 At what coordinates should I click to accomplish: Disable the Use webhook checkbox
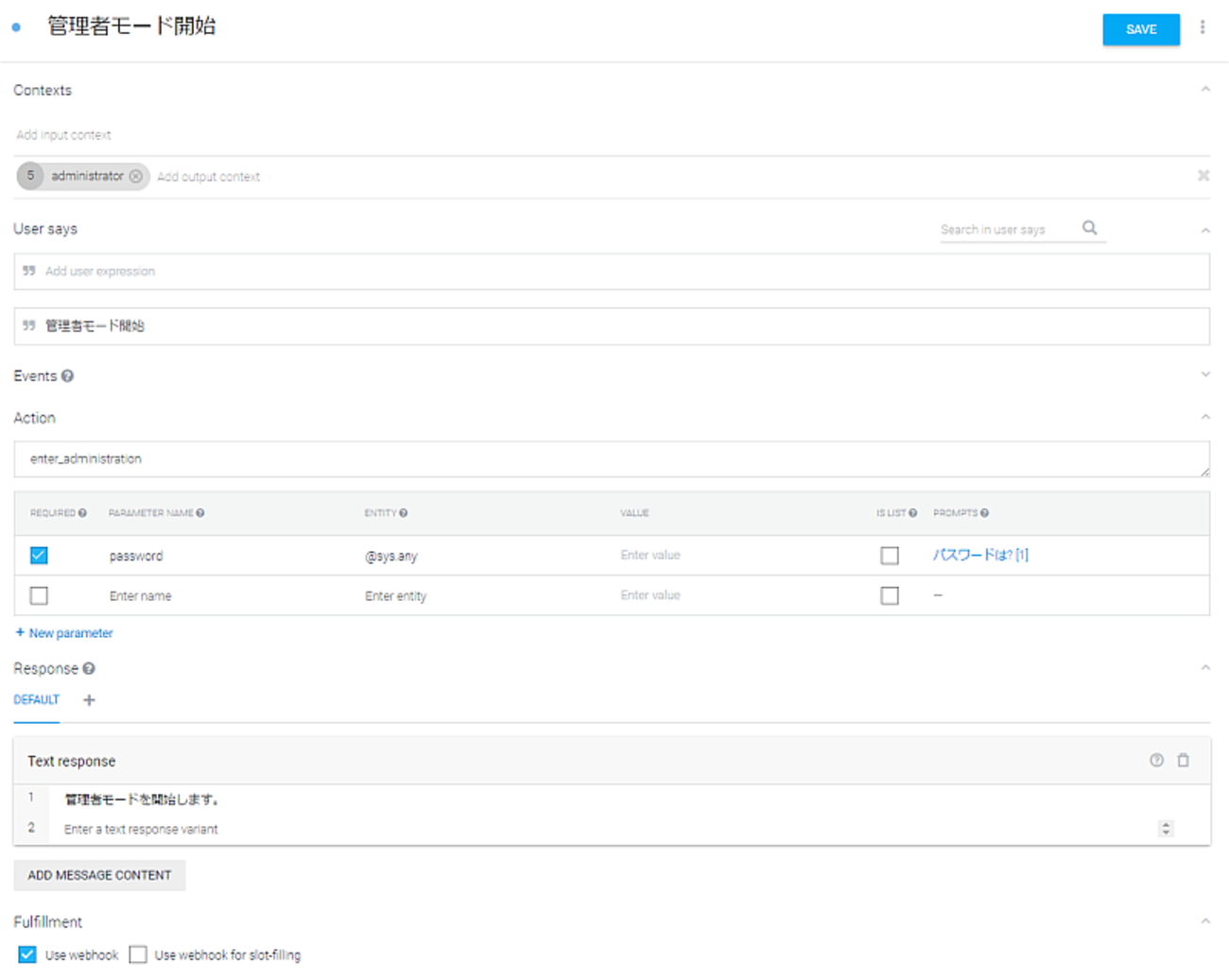click(27, 954)
